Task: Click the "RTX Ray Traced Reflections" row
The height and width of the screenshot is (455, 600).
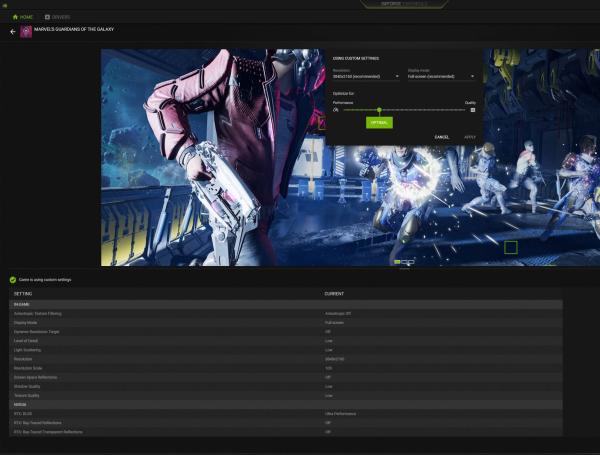Action: point(286,423)
